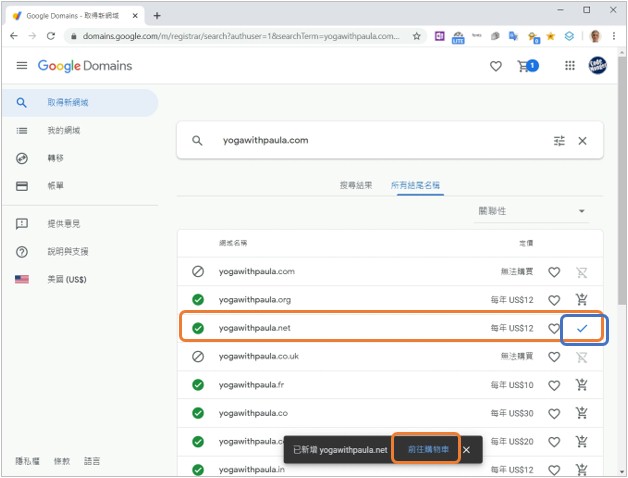Open the shopping cart with 1 item
Image resolution: width=628 pixels, height=478 pixels.
click(x=527, y=66)
